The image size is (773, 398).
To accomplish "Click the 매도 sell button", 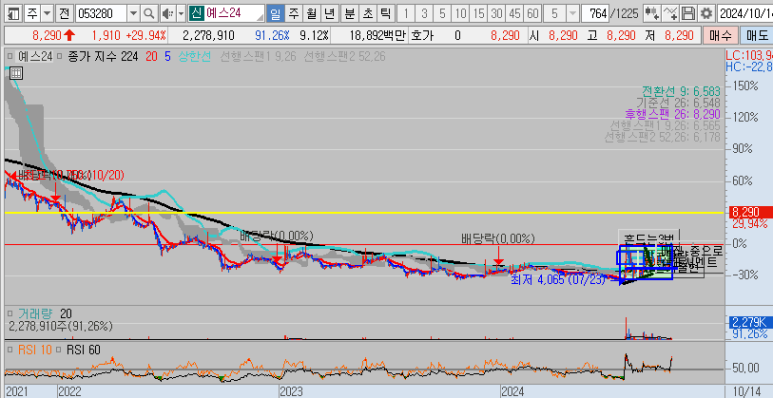I will [x=756, y=36].
